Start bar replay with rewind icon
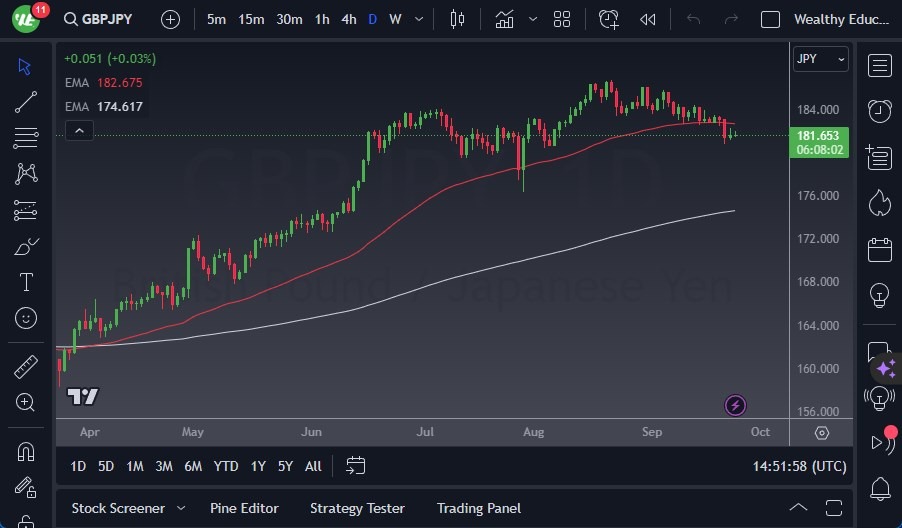The width and height of the screenshot is (902, 528). pos(648,19)
